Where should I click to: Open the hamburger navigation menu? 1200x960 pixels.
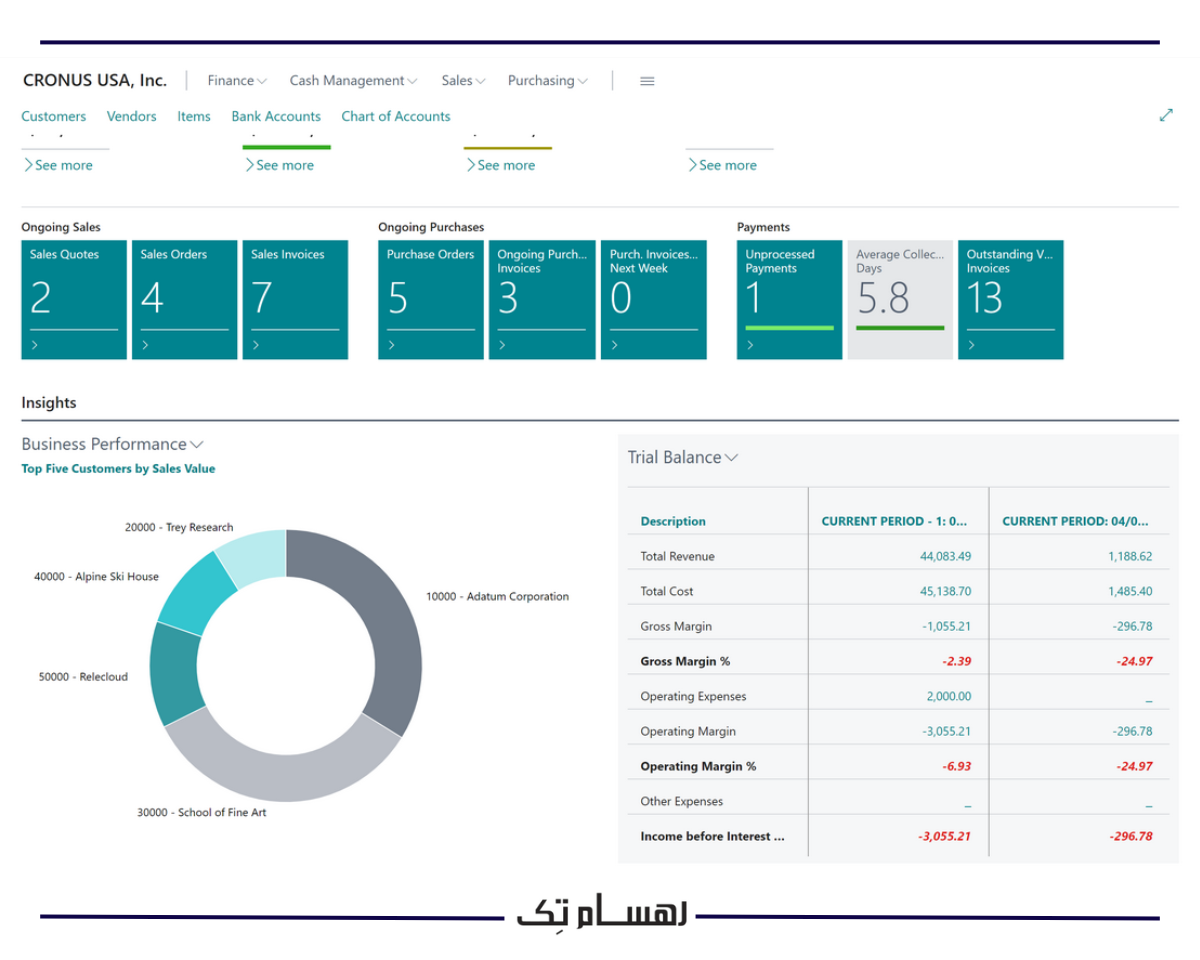[646, 81]
